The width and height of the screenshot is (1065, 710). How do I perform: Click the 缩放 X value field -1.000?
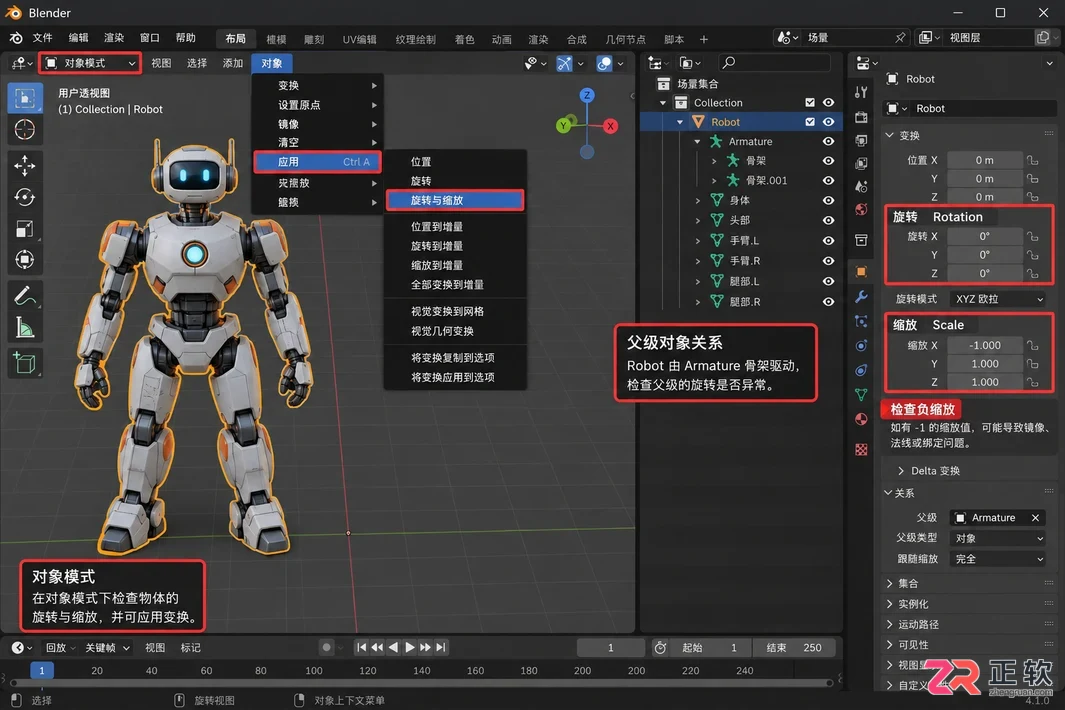click(x=985, y=345)
